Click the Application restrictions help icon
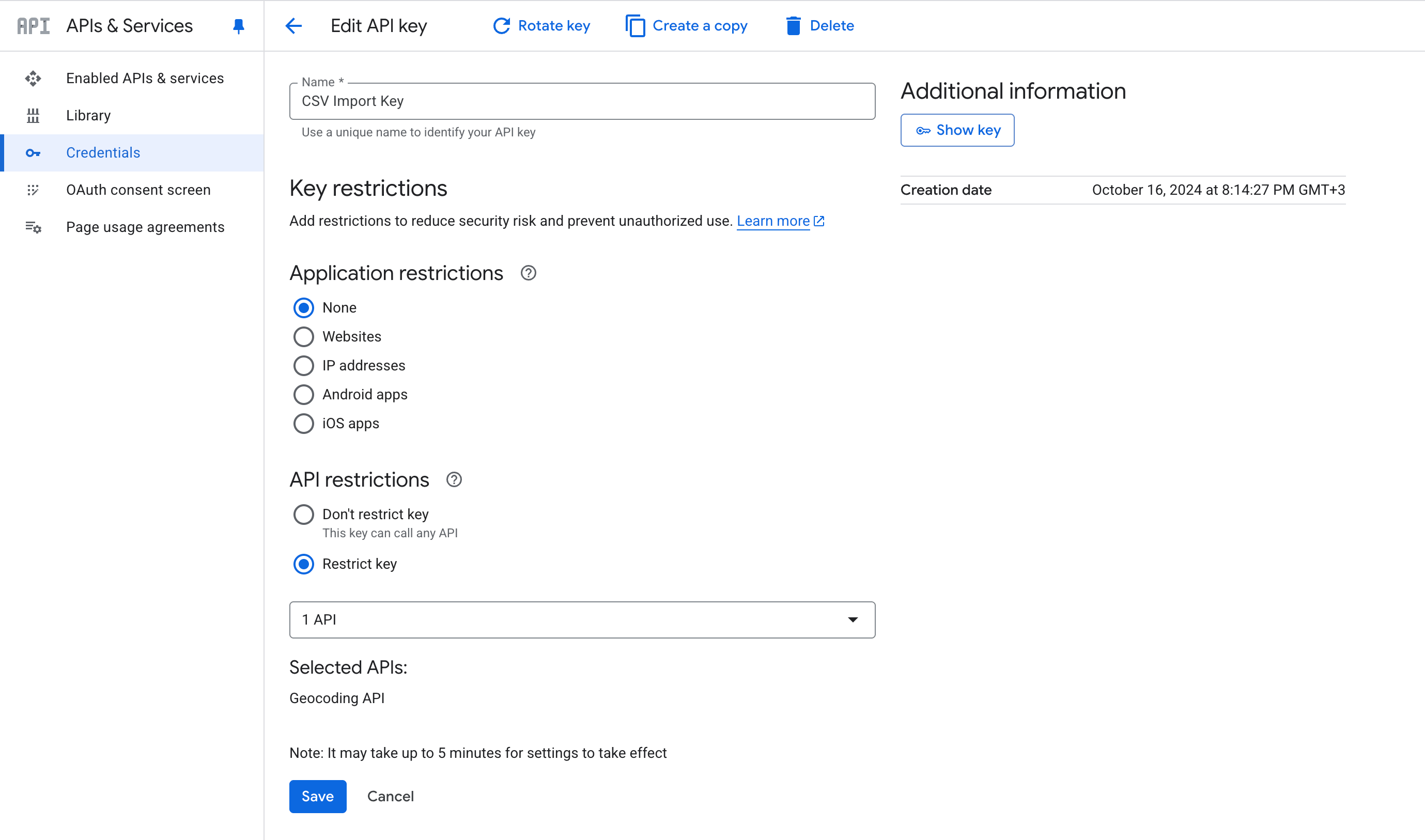 pyautogui.click(x=528, y=273)
